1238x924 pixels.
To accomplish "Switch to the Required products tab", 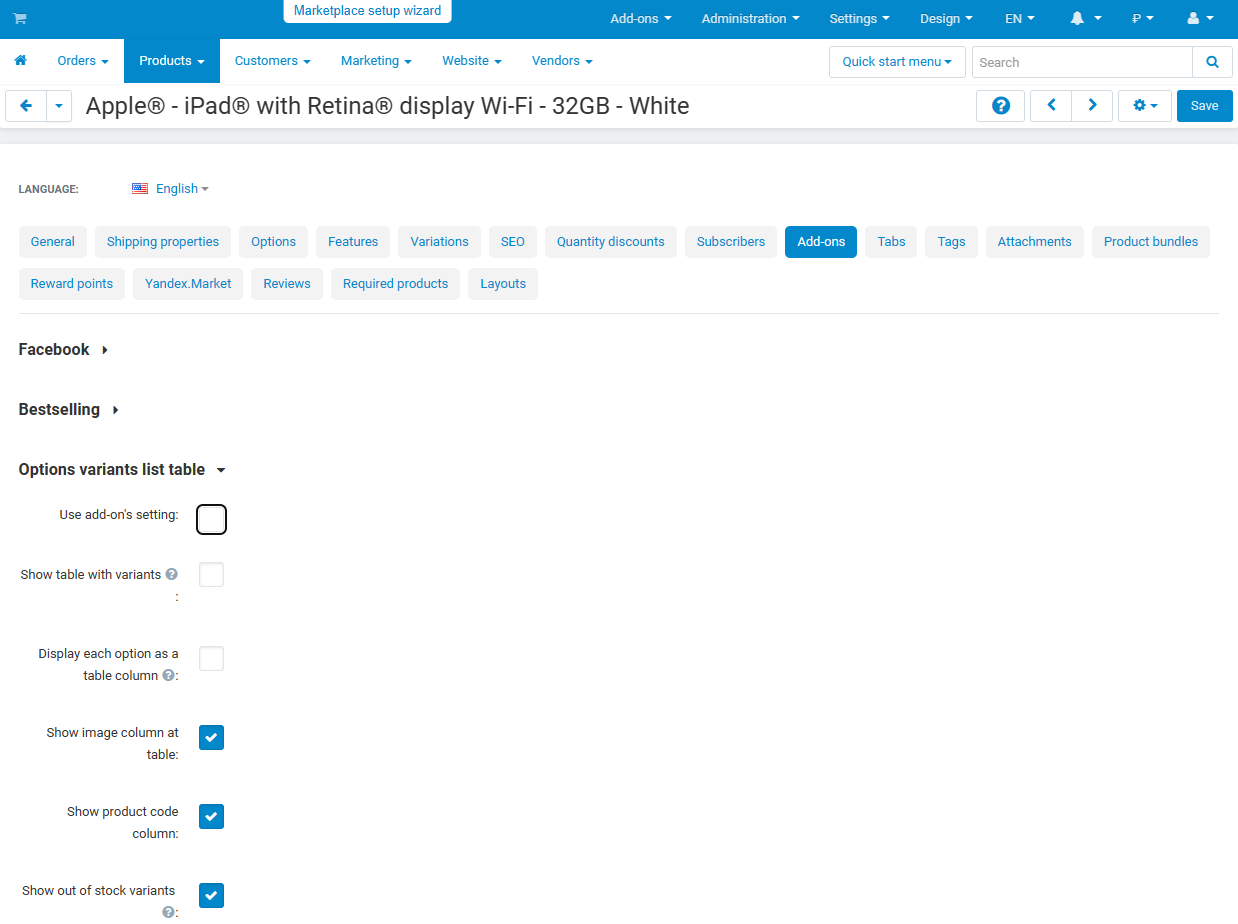I will pyautogui.click(x=396, y=284).
